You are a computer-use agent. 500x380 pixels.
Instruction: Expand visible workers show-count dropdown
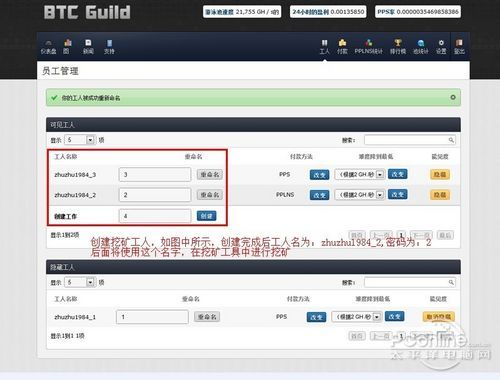coord(80,140)
